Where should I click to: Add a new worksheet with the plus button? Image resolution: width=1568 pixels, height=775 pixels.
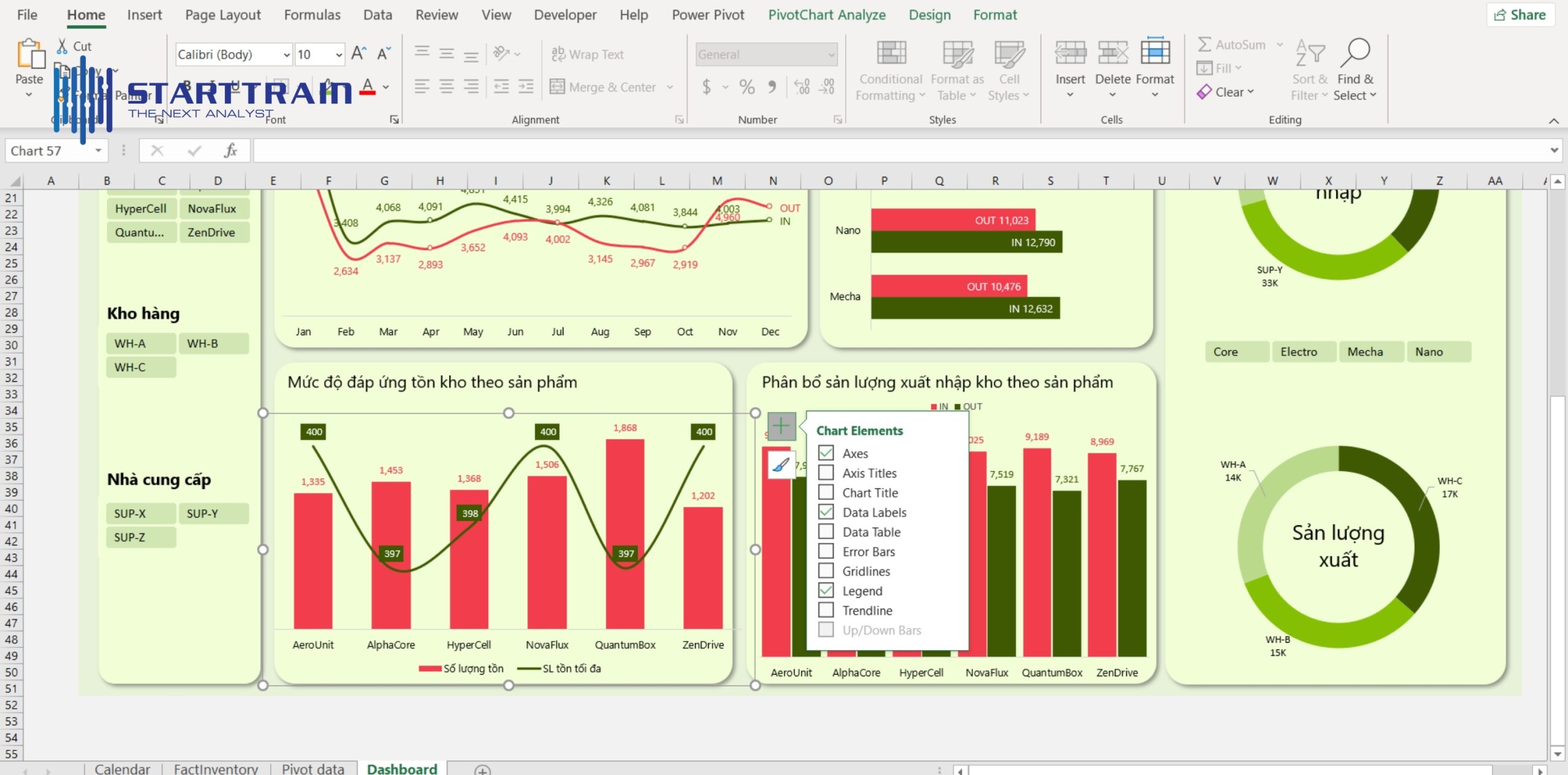[483, 769]
